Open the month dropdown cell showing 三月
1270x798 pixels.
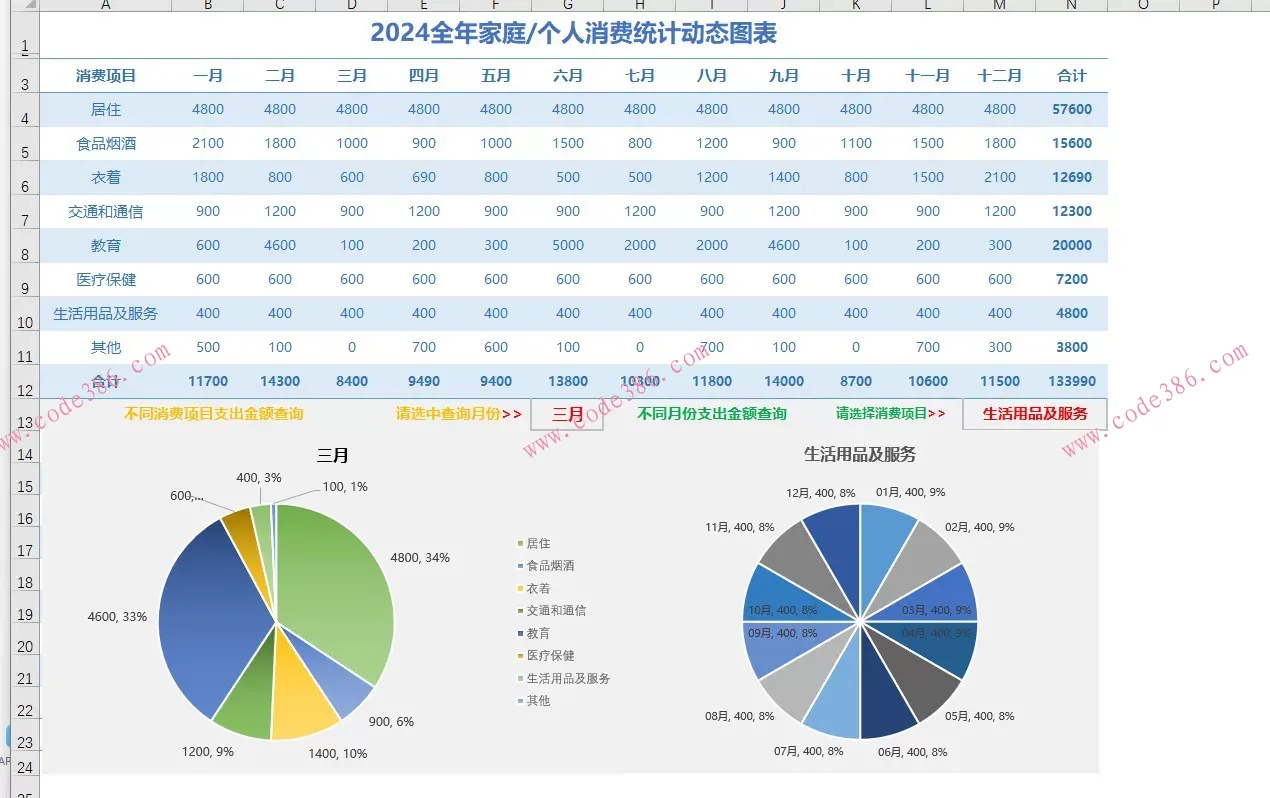click(x=568, y=414)
